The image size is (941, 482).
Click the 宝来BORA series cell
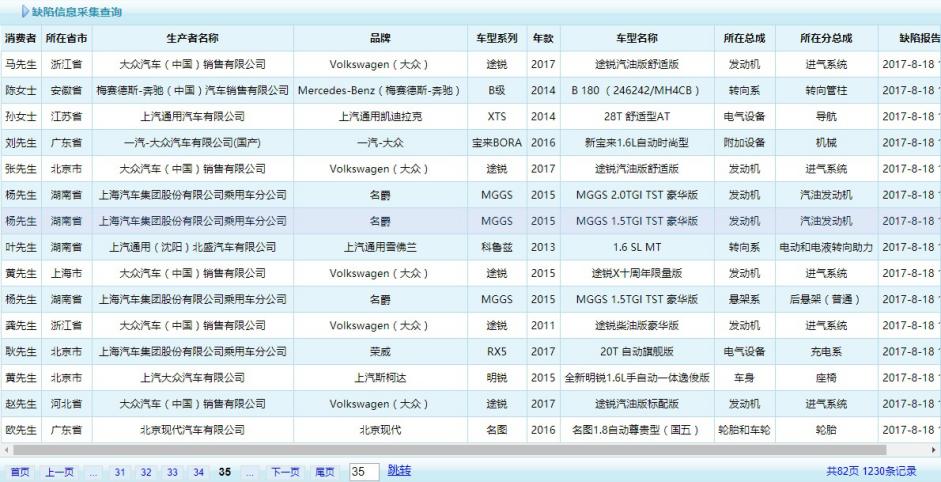[x=497, y=143]
